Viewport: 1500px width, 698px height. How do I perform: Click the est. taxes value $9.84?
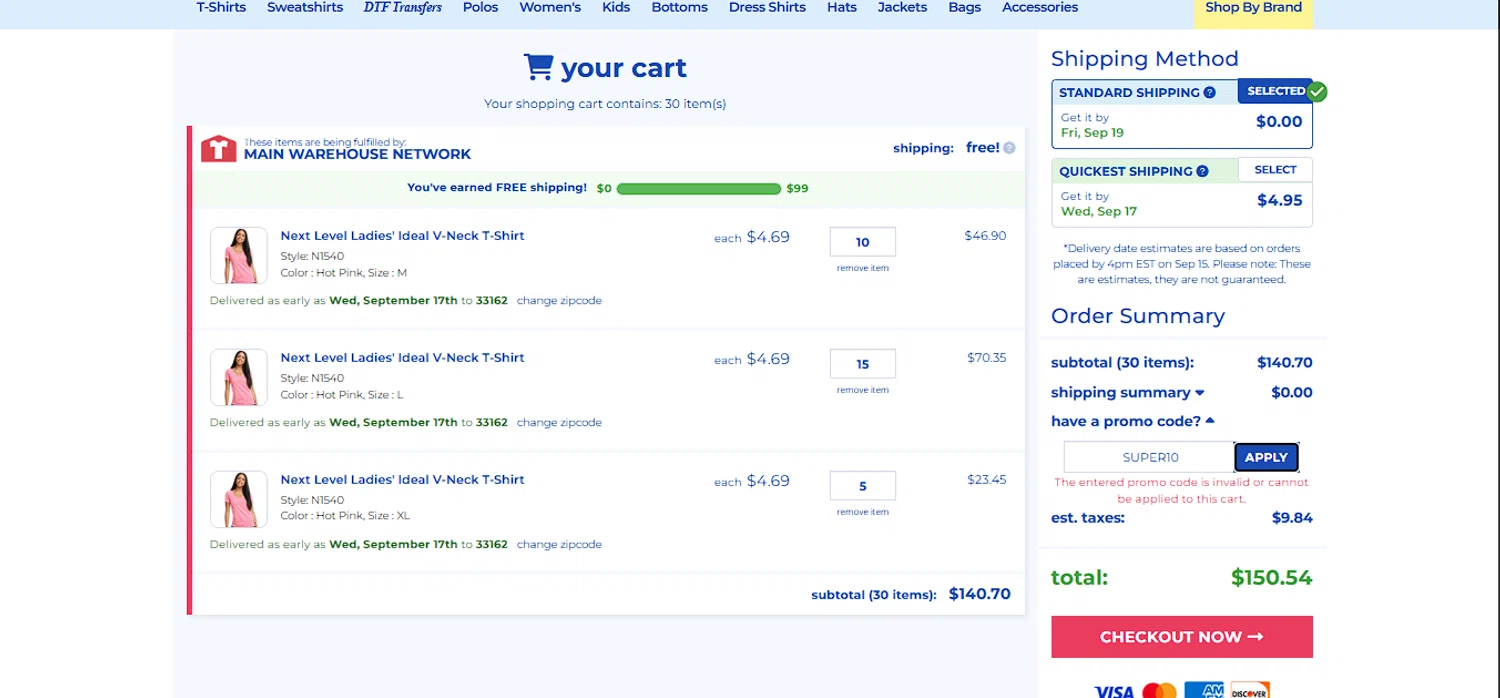pos(1292,518)
